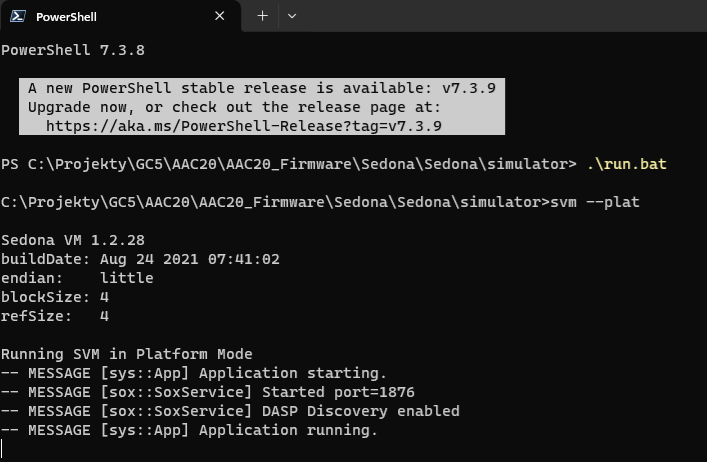Click the "Running SVM in Platform Mode" line

click(127, 354)
